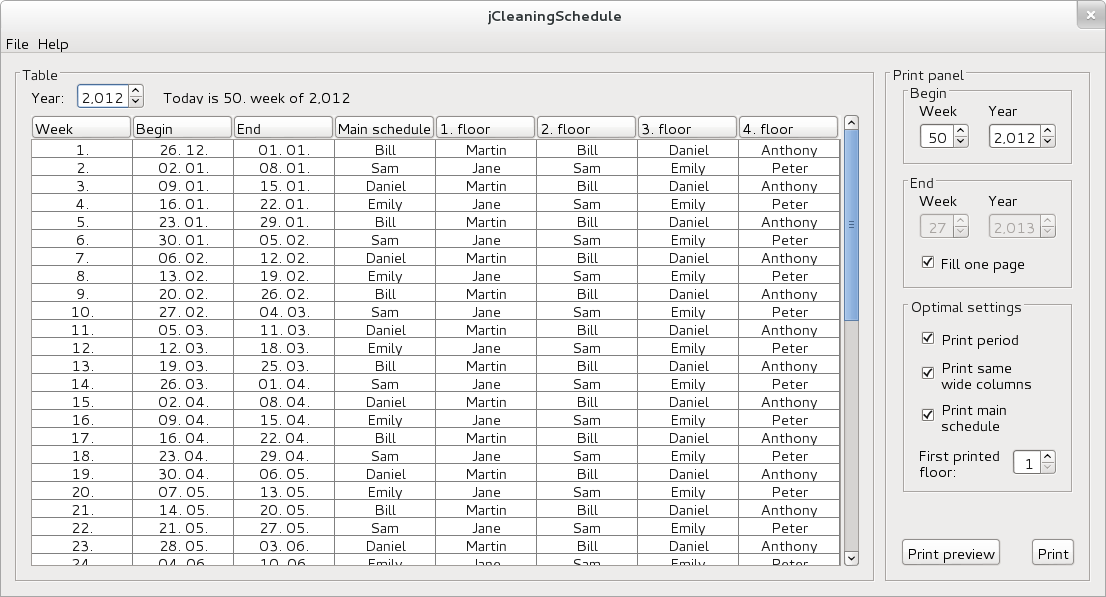Select Main schedule cell Emily in week 12

pos(385,348)
